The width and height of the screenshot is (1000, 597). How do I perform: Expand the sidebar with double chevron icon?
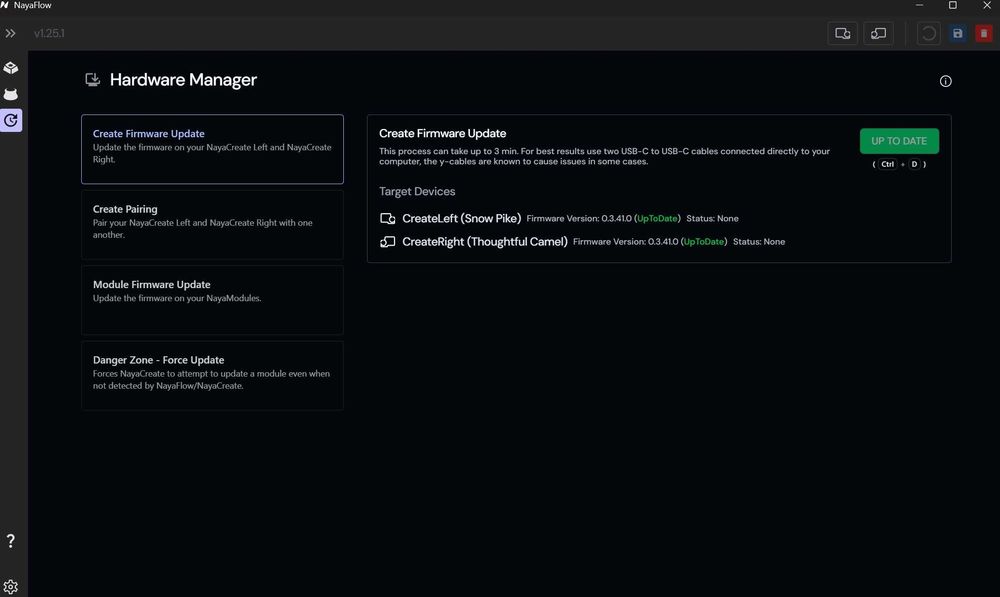click(x=10, y=33)
